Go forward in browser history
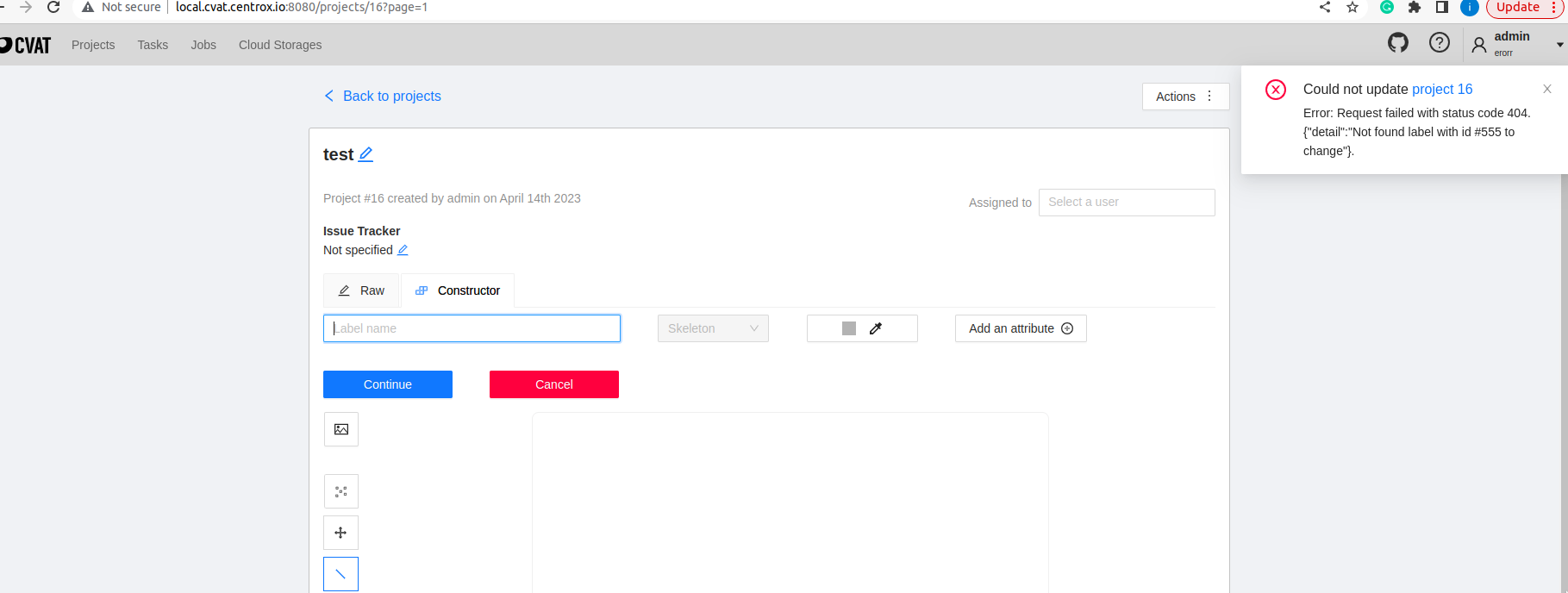Screen dimensions: 1568x593 click(26, 7)
